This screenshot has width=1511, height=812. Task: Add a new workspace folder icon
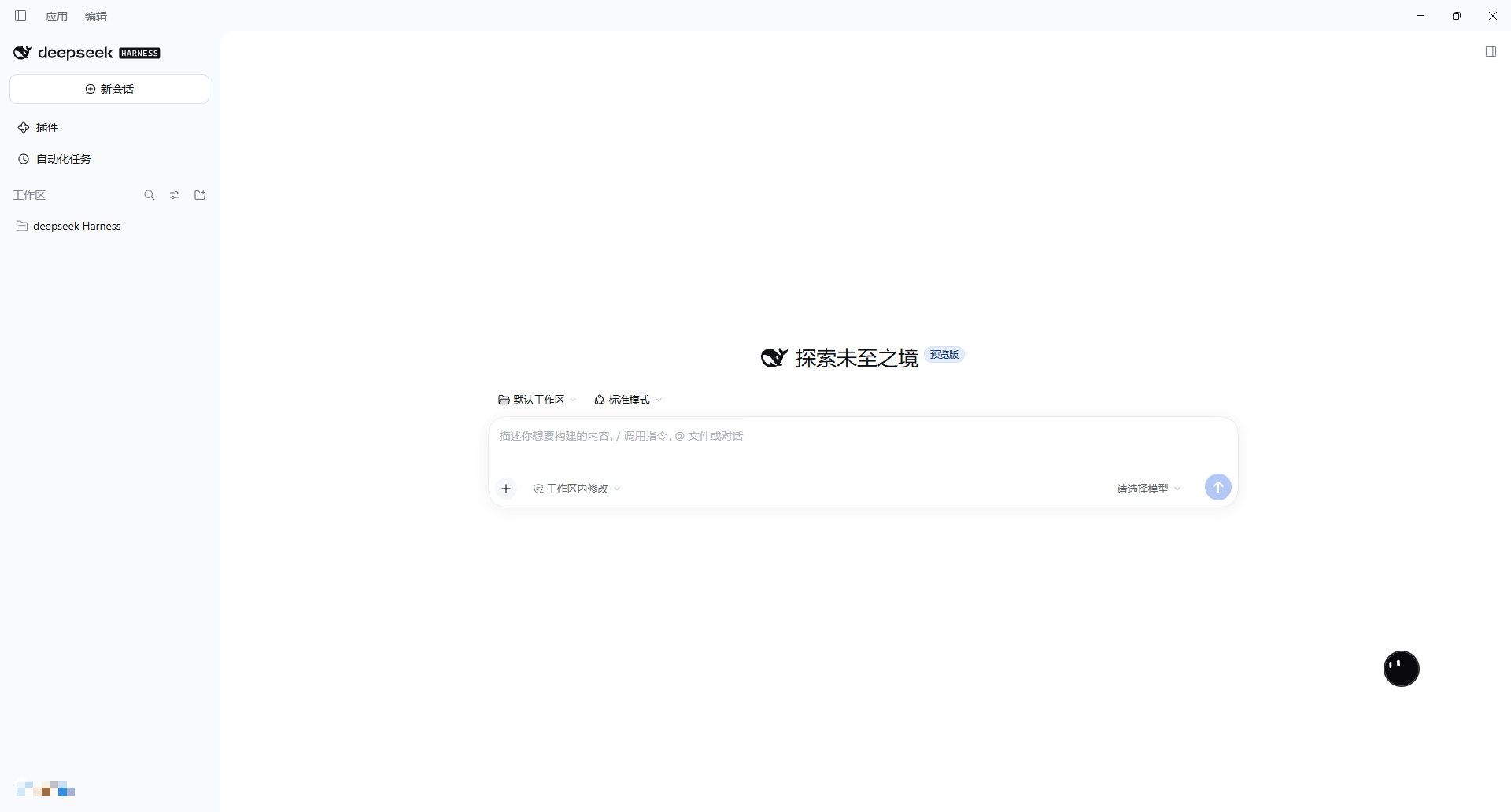(200, 195)
